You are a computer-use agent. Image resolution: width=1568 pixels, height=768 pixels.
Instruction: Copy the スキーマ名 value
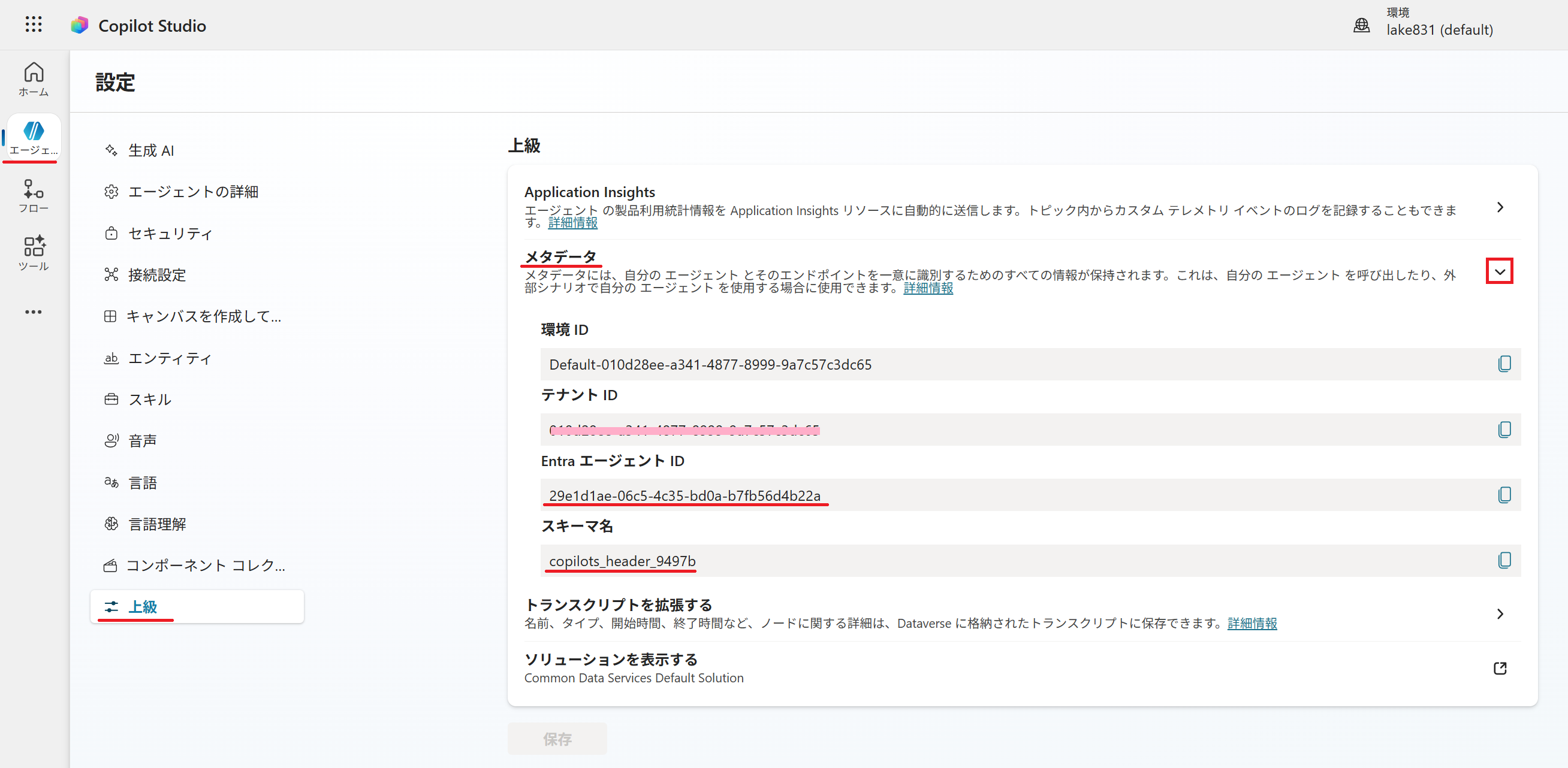1503,560
